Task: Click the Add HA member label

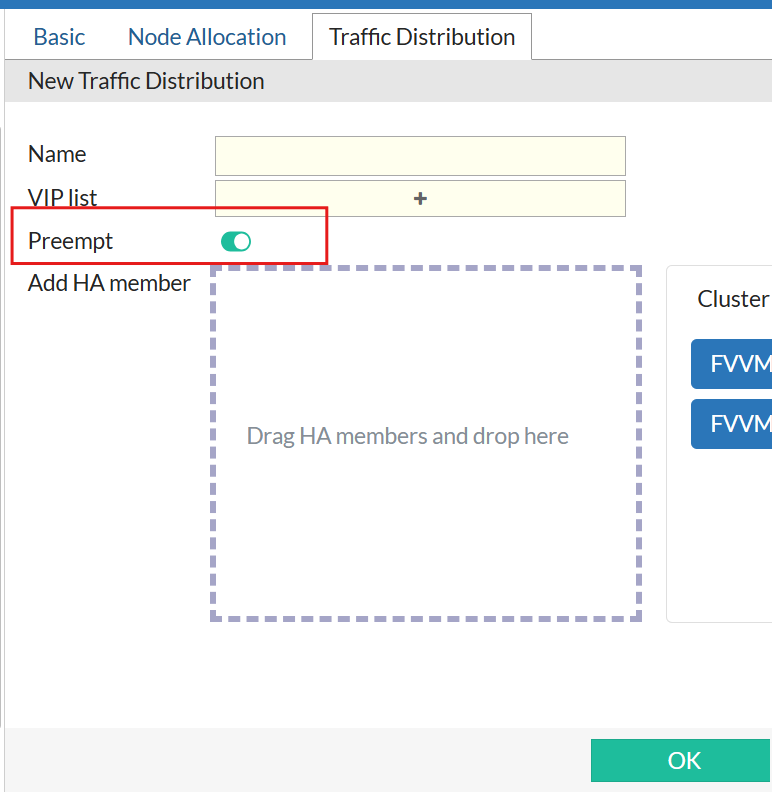Action: click(109, 283)
